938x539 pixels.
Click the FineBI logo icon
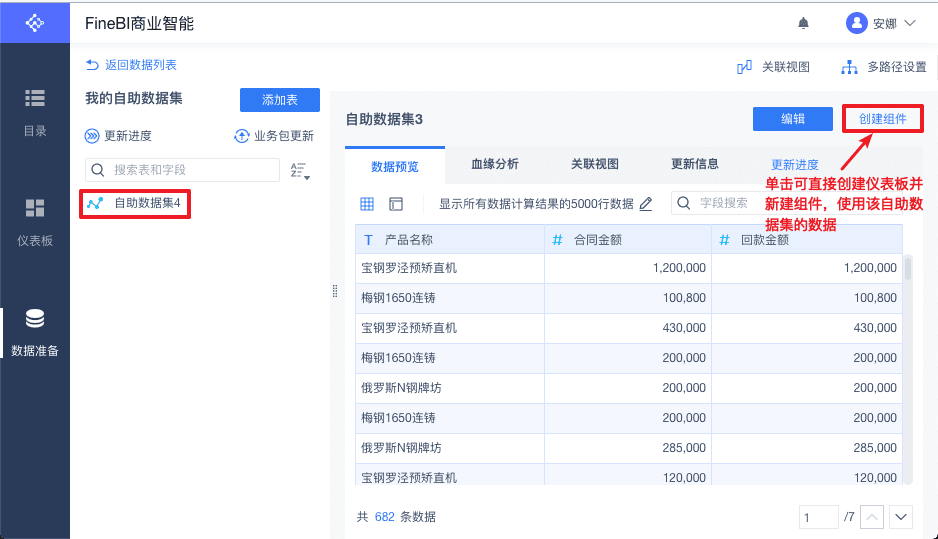pos(35,22)
